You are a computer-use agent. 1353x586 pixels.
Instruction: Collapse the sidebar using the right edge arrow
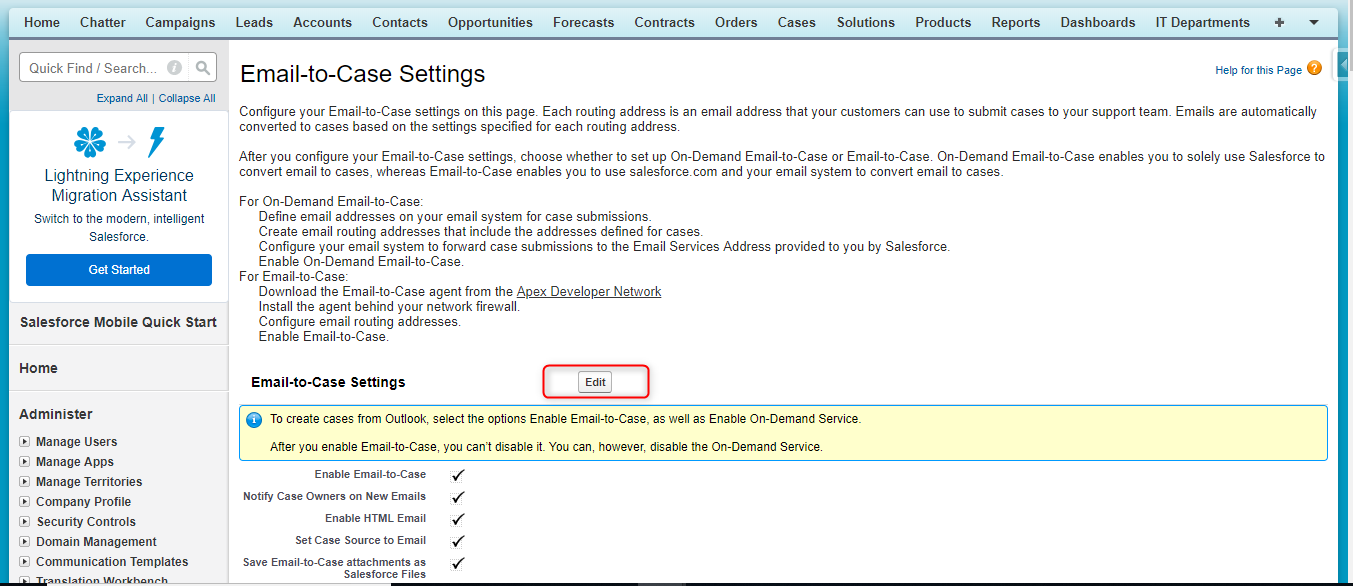tap(1345, 63)
